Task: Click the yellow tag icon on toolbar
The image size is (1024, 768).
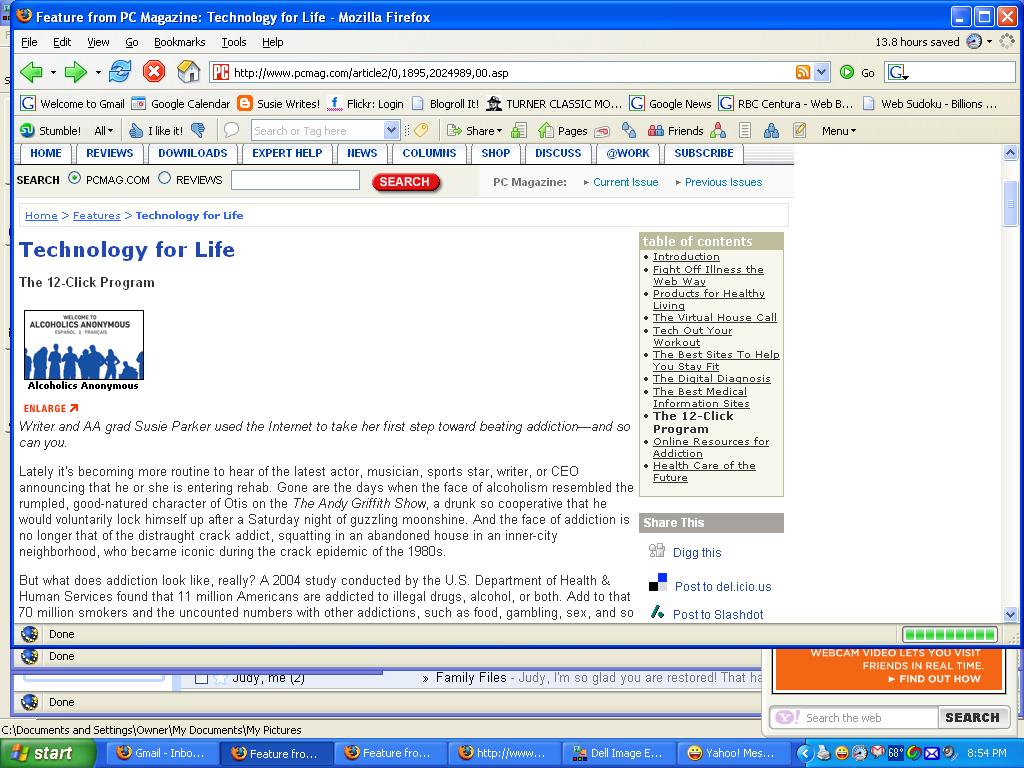Action: click(421, 131)
